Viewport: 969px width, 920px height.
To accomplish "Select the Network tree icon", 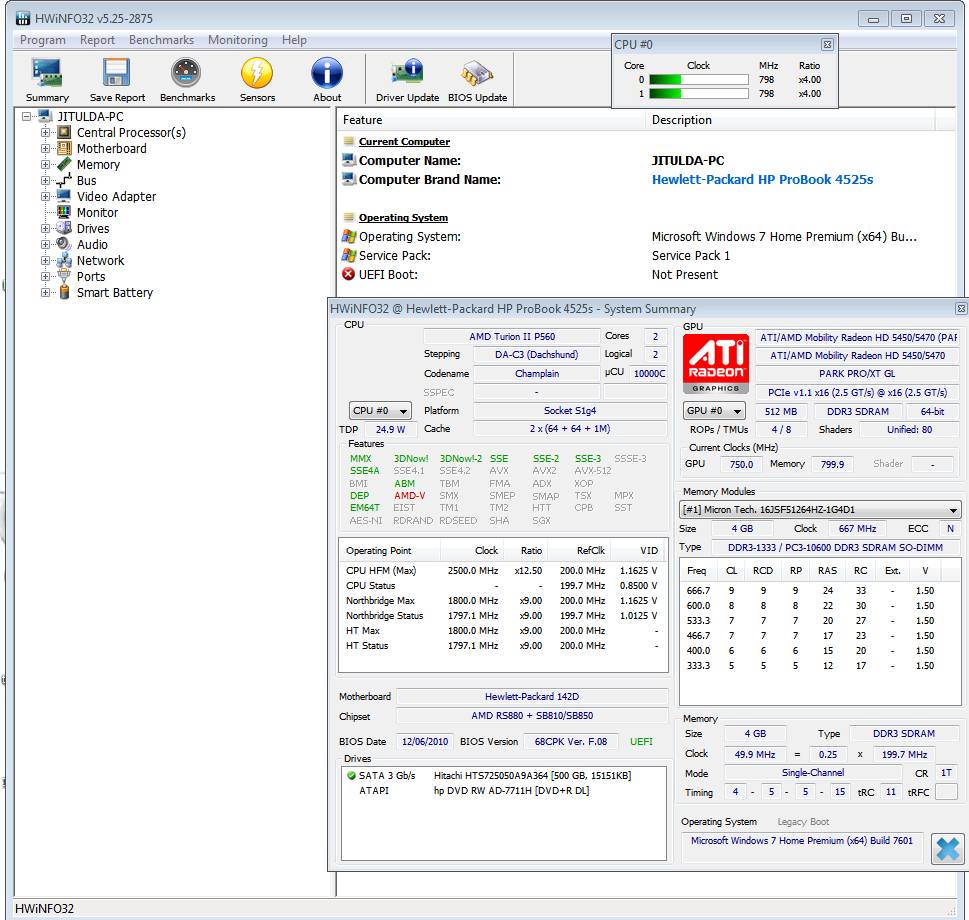I will coord(64,261).
